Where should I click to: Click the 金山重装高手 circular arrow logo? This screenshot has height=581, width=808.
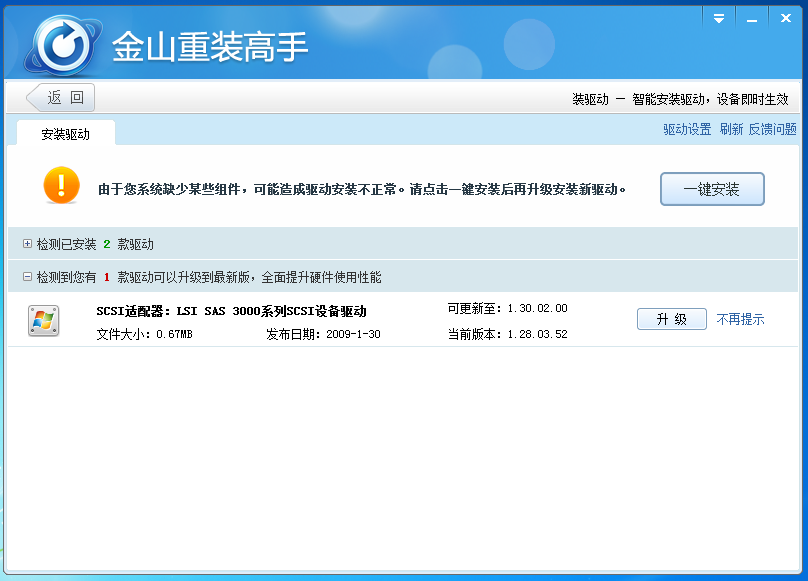pyautogui.click(x=65, y=45)
